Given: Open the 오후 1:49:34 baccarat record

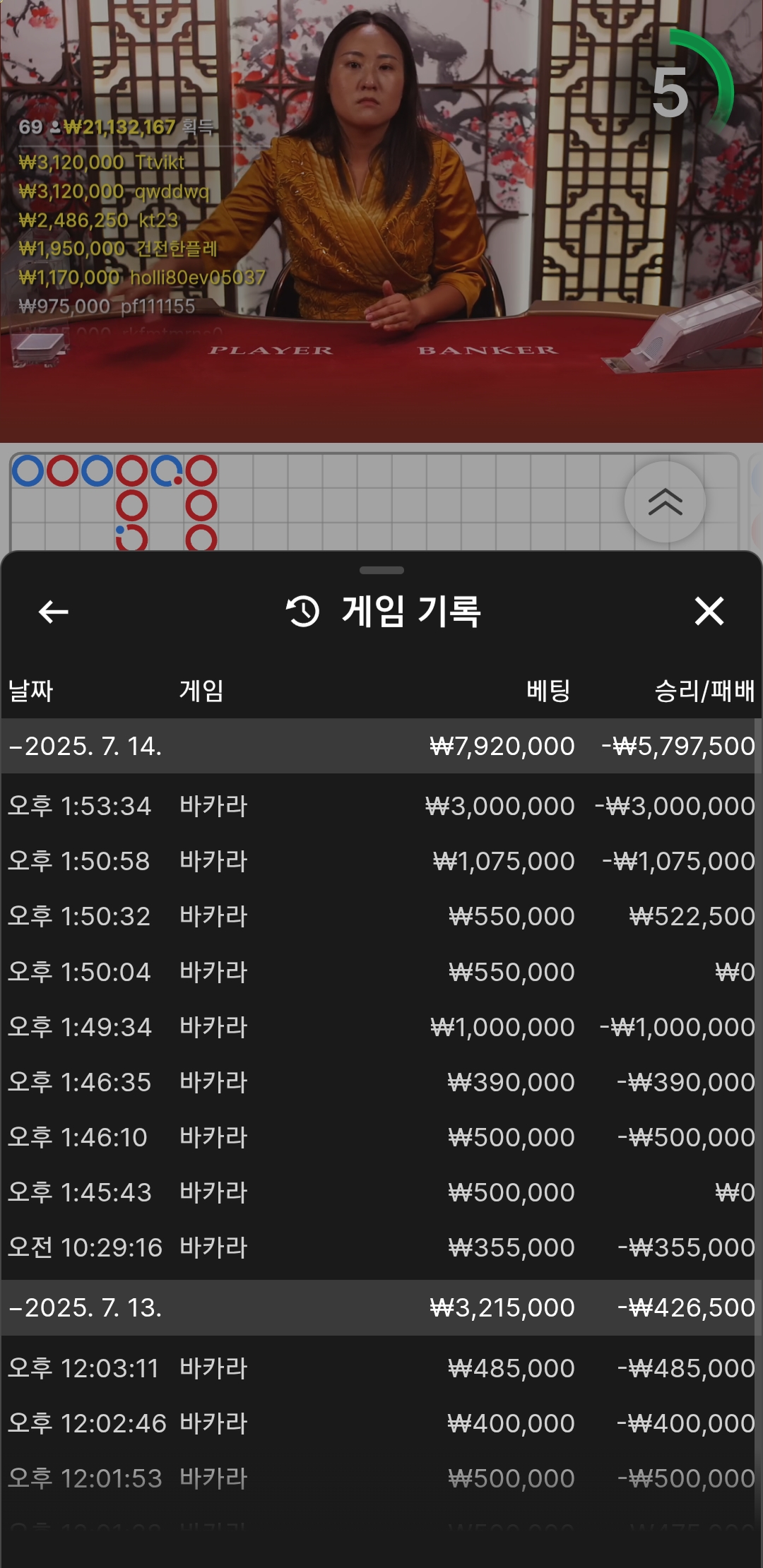Looking at the screenshot, I should (381, 1027).
